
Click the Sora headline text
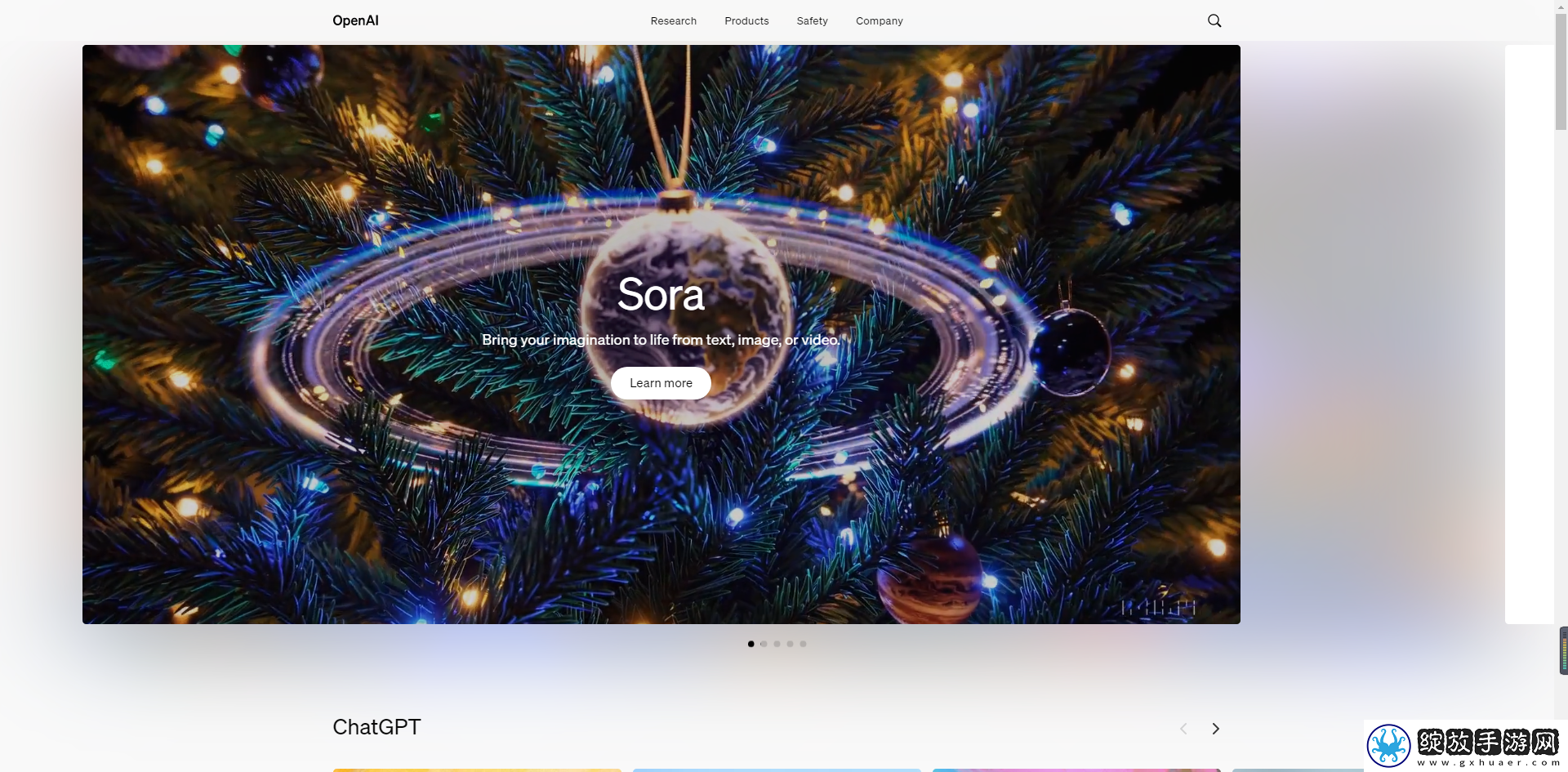point(661,295)
